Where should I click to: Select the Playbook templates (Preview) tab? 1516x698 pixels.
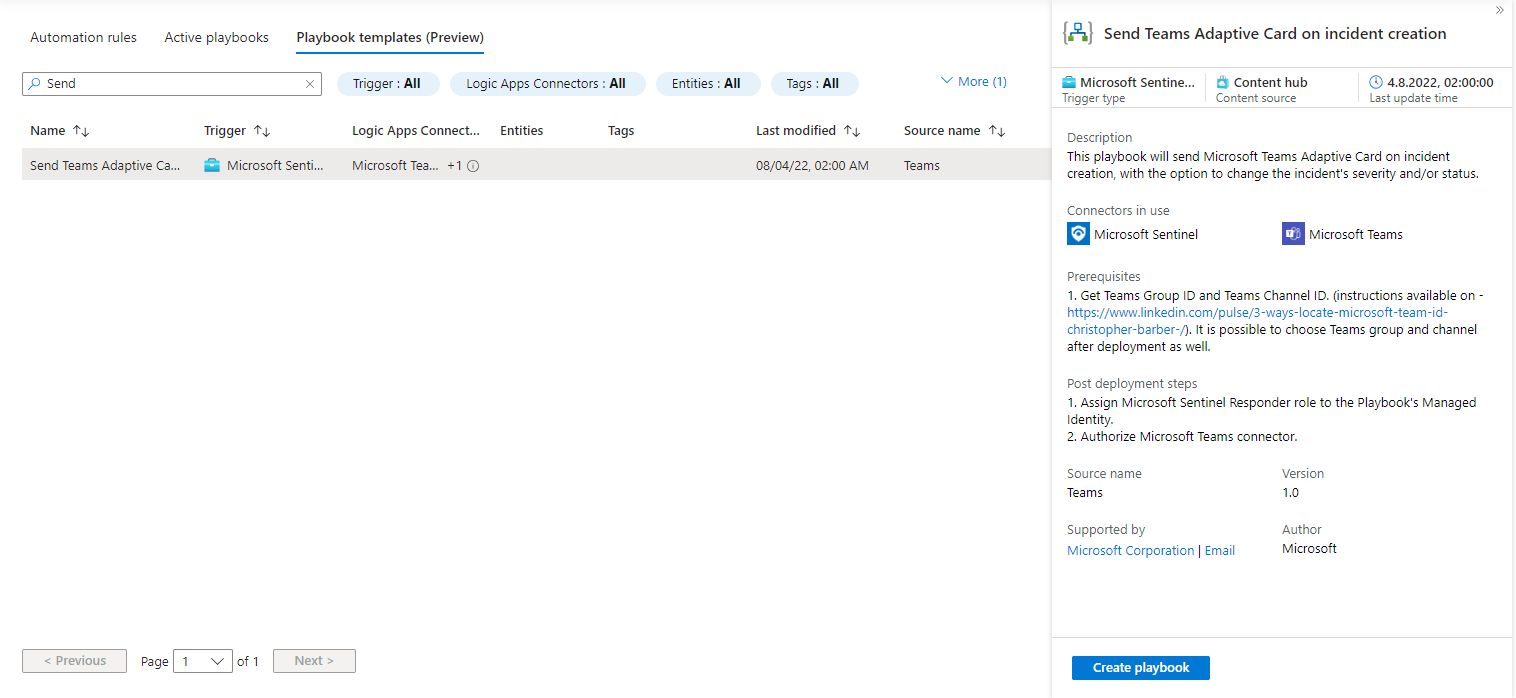[x=390, y=38]
